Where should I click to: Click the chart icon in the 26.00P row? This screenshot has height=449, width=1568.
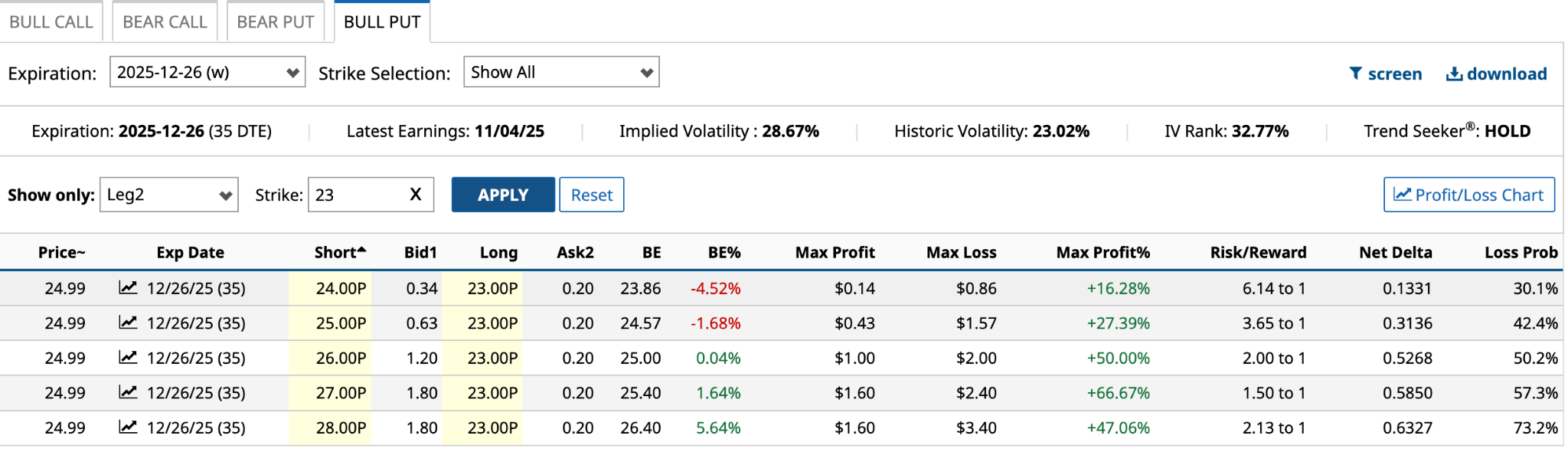pos(128,358)
